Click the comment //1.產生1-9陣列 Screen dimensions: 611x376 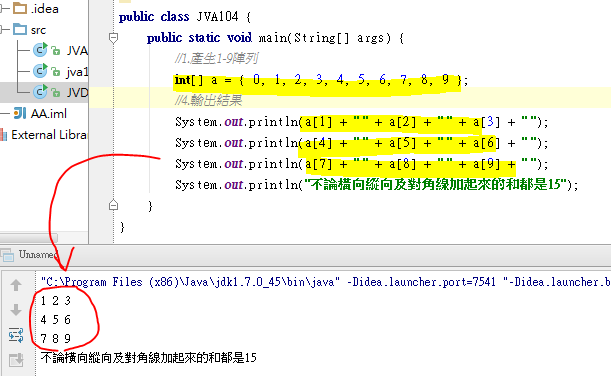point(216,59)
